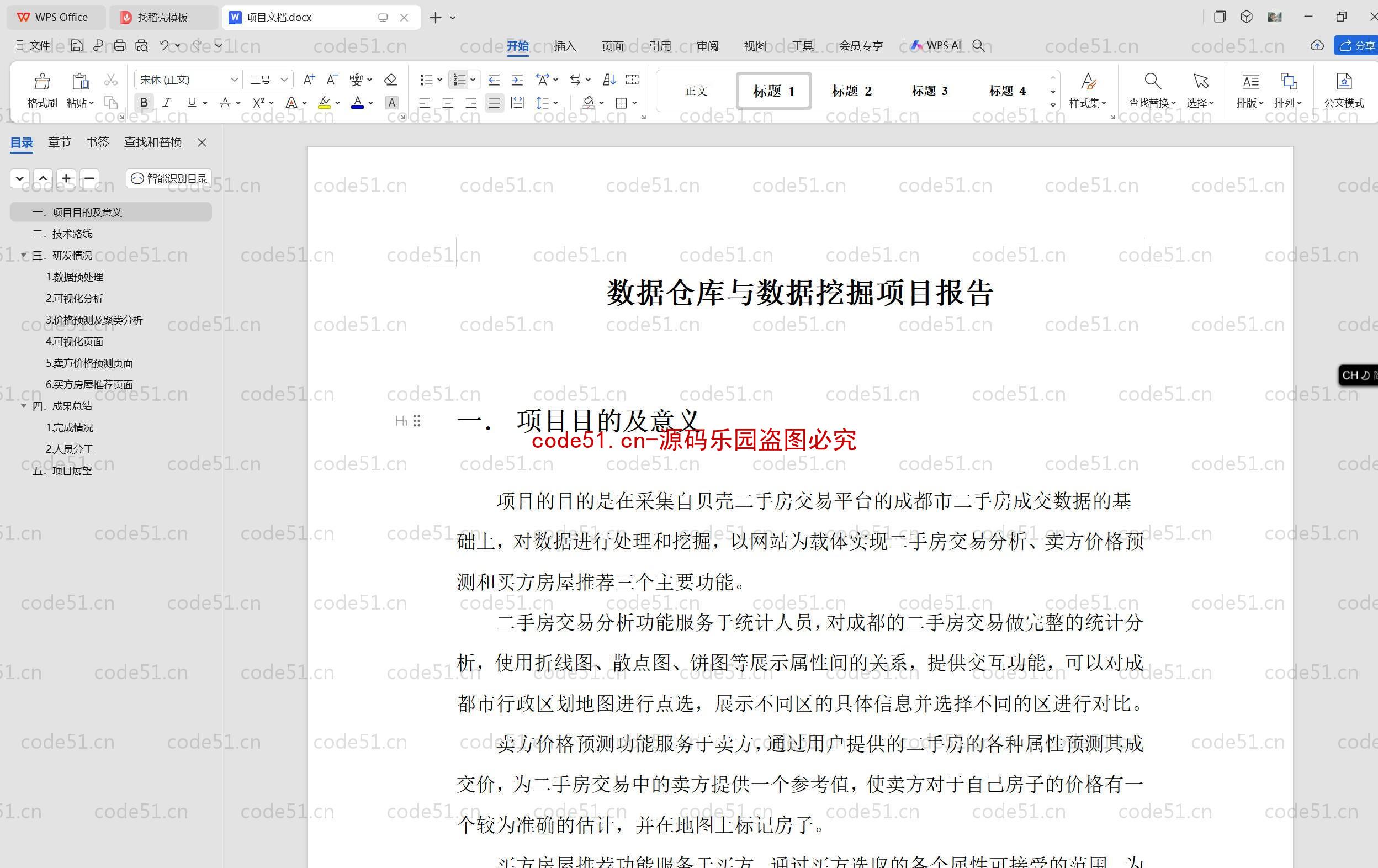Screen dimensions: 1378x868
Task: Click the search magnifier next to WPS AI
Action: [x=978, y=46]
